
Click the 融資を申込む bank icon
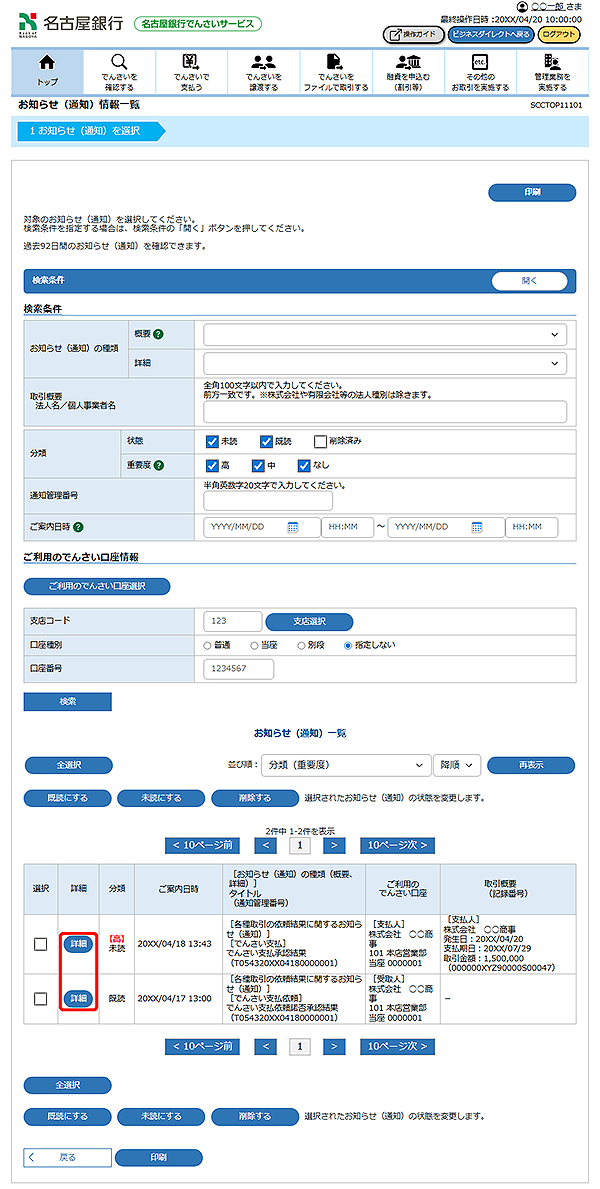pos(408,63)
